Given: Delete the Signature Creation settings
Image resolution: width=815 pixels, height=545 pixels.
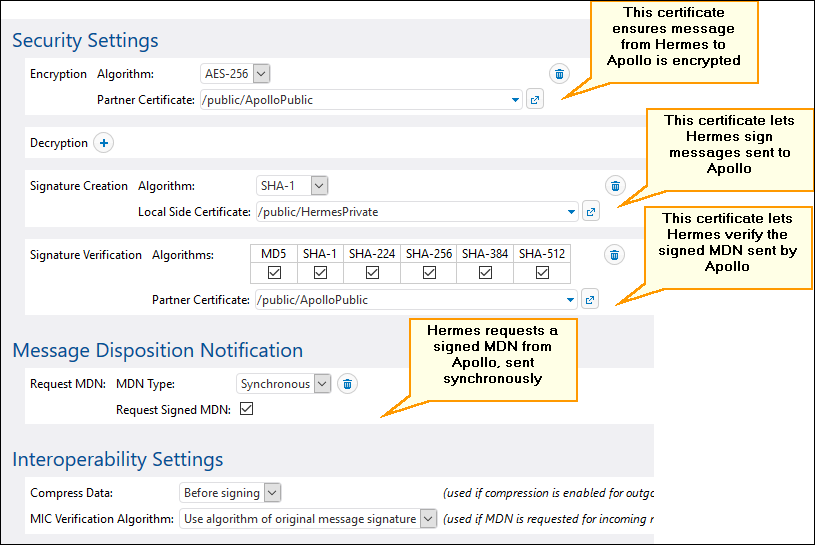Looking at the screenshot, I should [616, 186].
